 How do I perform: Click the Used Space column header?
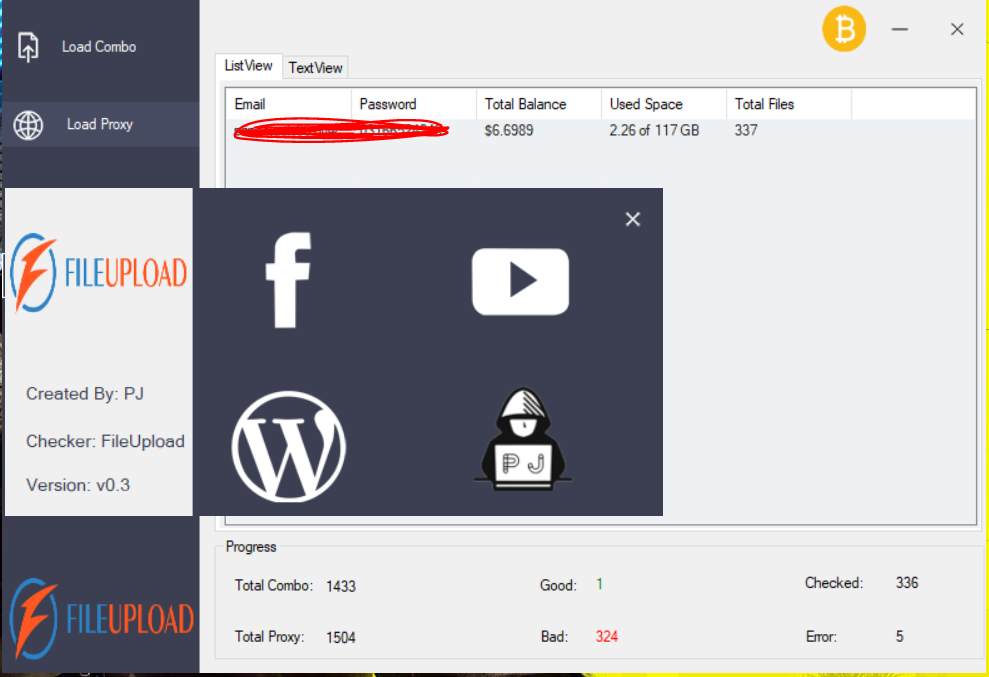click(x=663, y=104)
